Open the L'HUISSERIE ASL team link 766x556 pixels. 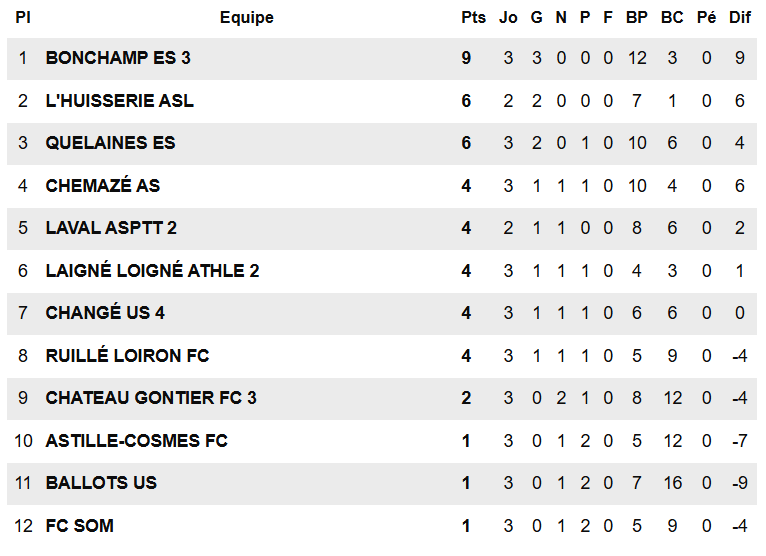tap(120, 101)
